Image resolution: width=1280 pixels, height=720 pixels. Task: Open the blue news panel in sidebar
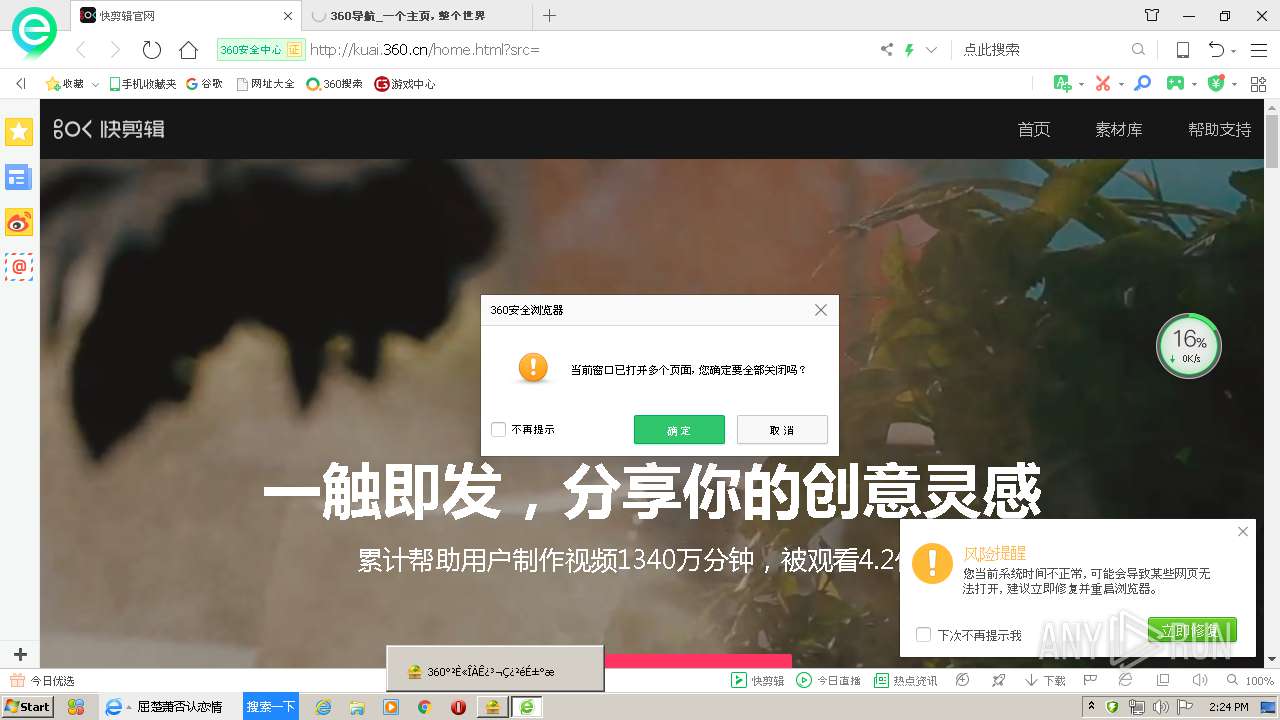[x=19, y=178]
